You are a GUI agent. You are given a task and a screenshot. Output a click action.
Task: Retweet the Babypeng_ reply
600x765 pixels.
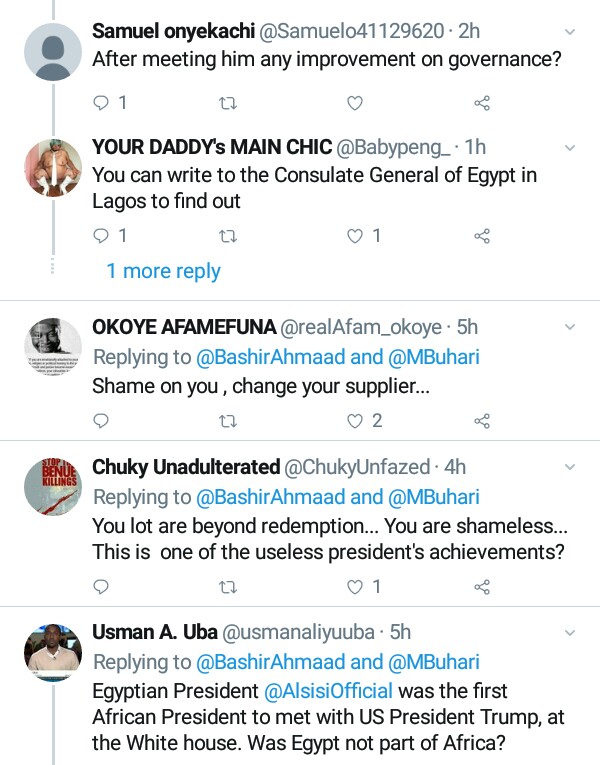pyautogui.click(x=227, y=236)
